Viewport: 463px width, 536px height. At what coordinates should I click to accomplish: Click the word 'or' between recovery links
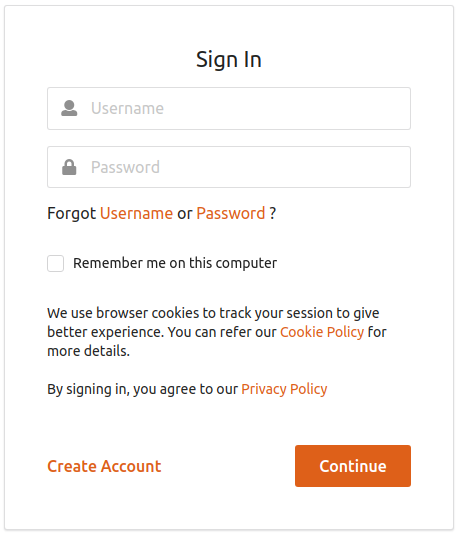(185, 214)
